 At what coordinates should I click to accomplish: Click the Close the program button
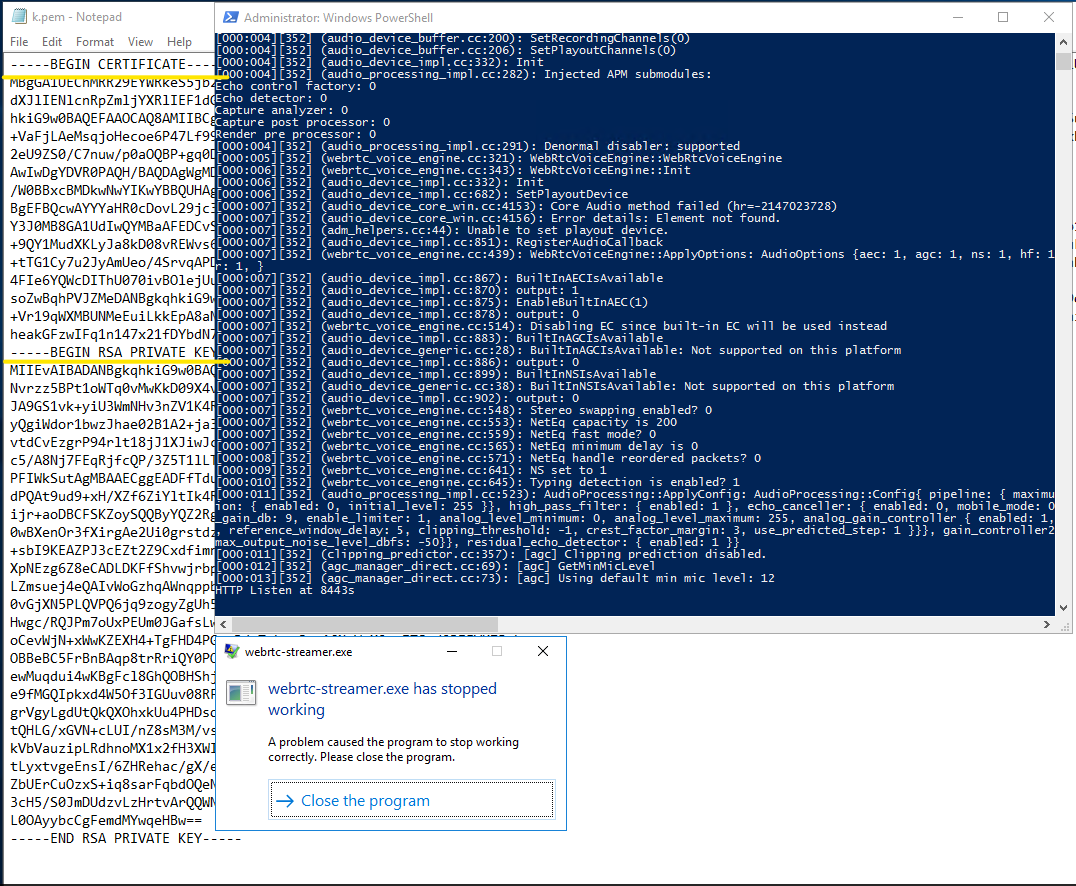coord(411,799)
